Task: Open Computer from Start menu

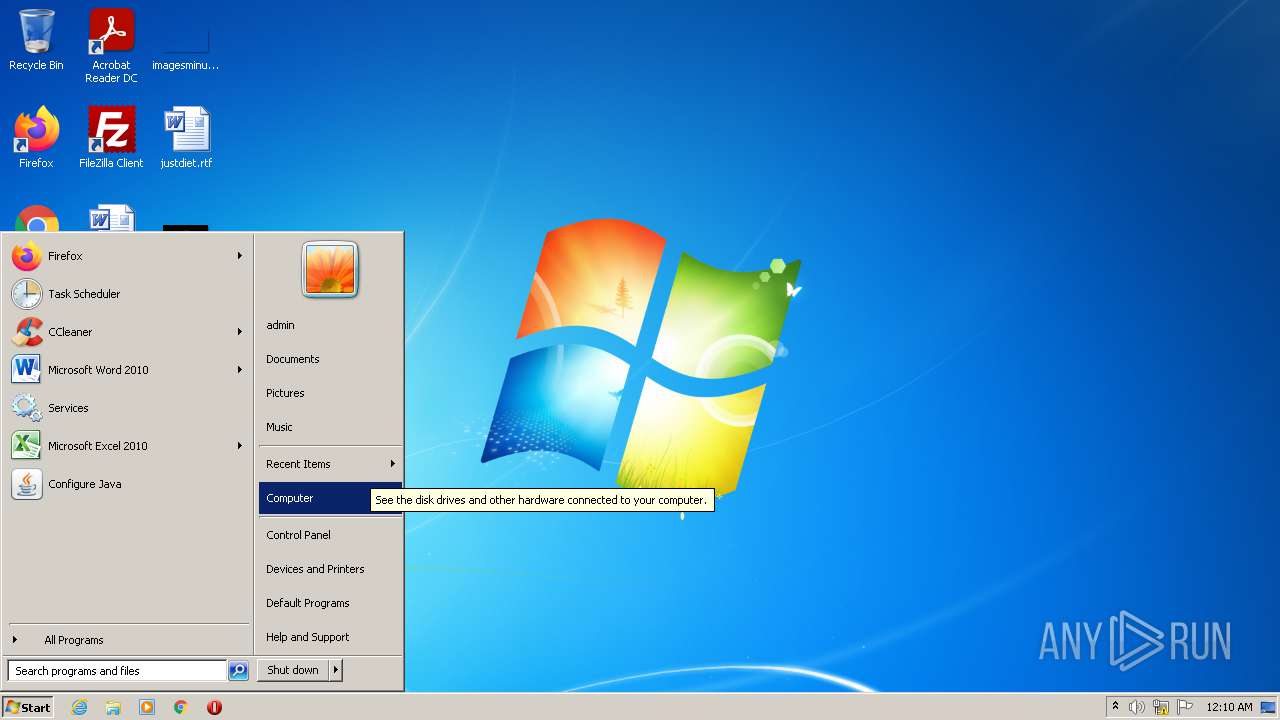Action: 330,498
